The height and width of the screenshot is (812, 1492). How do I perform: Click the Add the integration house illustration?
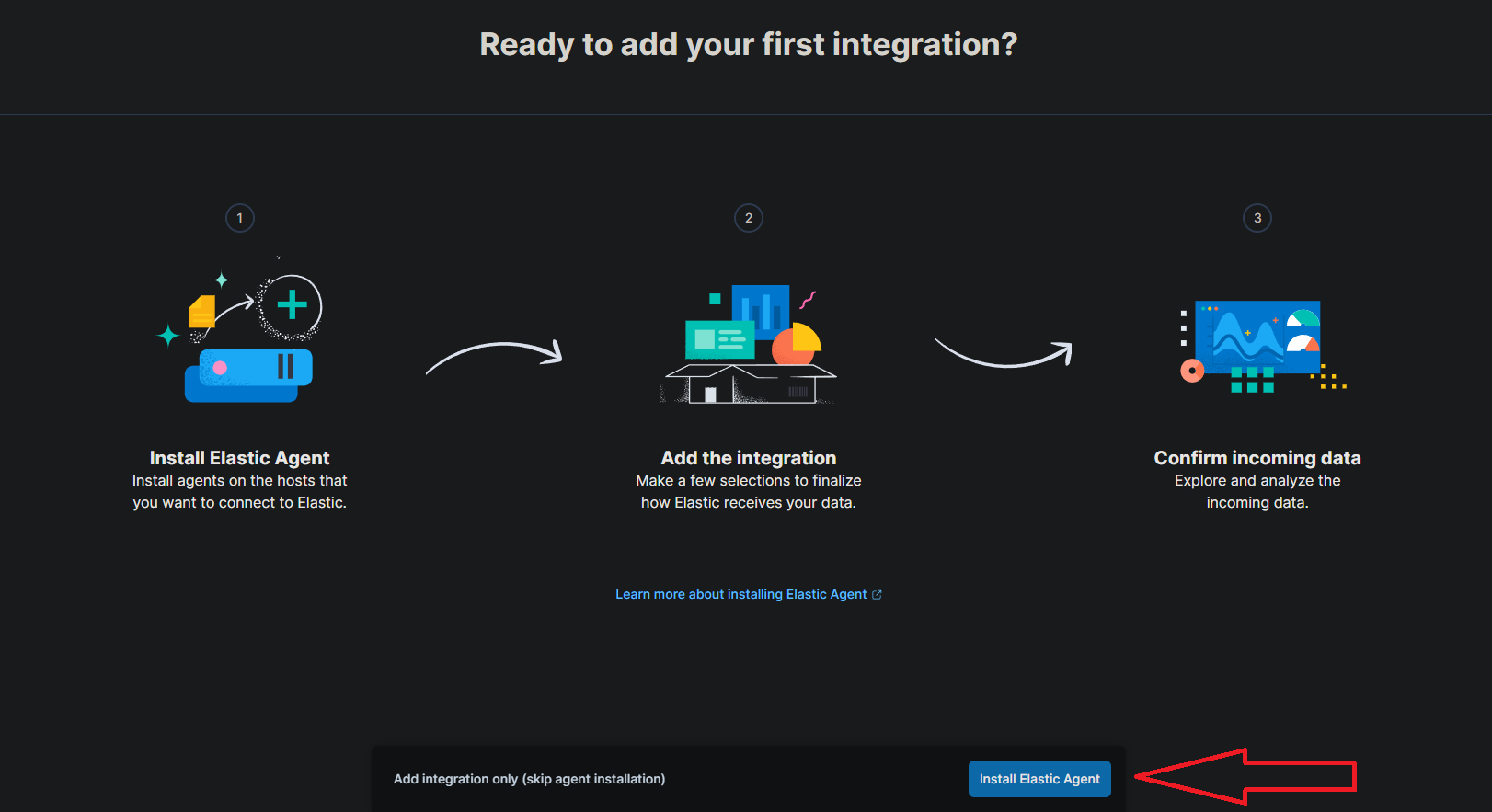click(x=749, y=345)
